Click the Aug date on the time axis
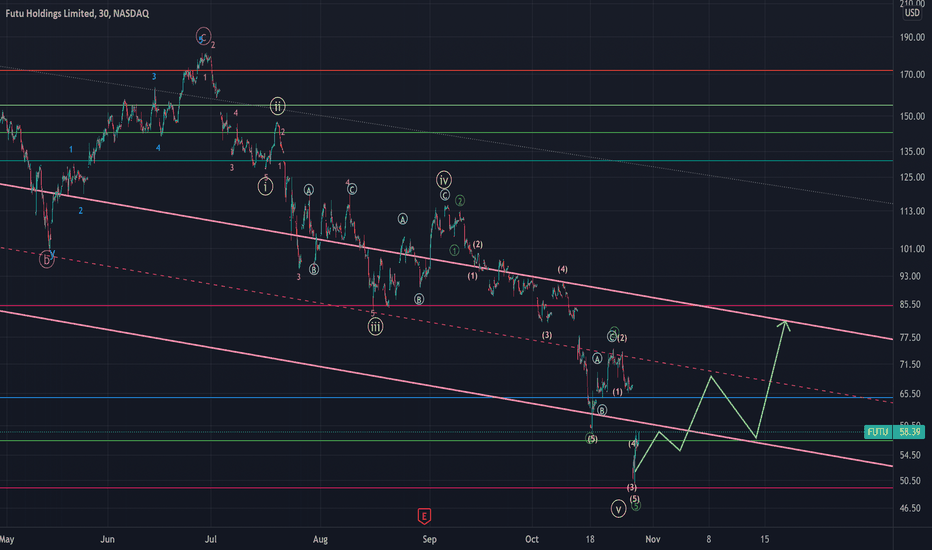This screenshot has width=932, height=550. point(320,539)
